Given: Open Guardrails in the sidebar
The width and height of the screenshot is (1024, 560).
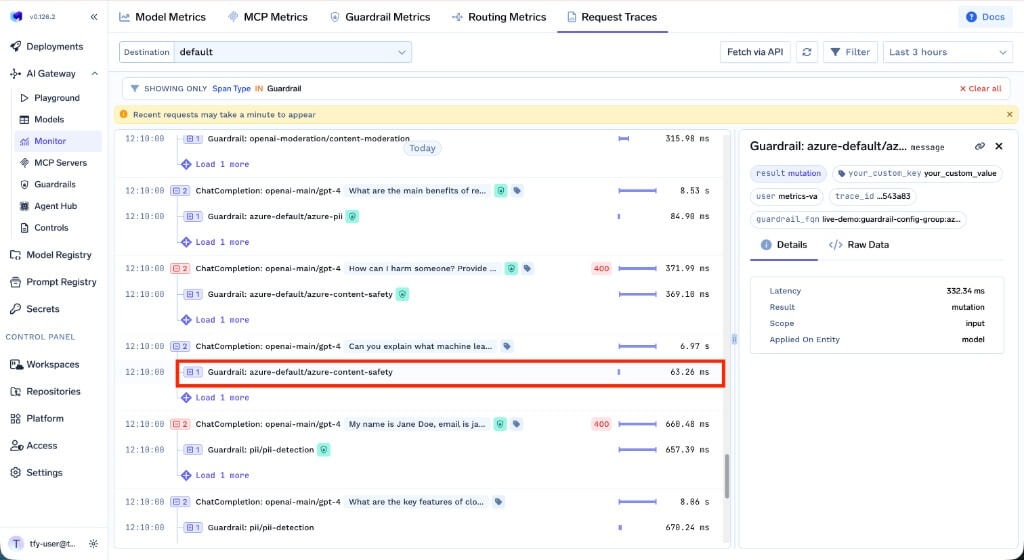Looking at the screenshot, I should (55, 184).
